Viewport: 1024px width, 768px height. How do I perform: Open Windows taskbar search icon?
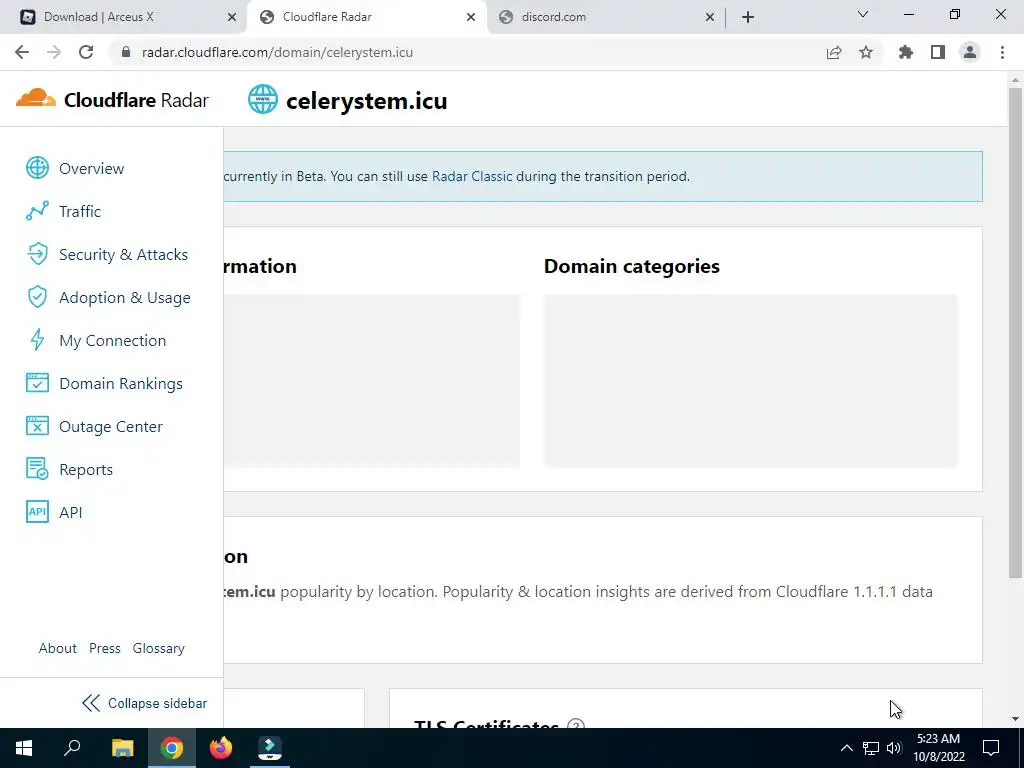click(x=72, y=747)
